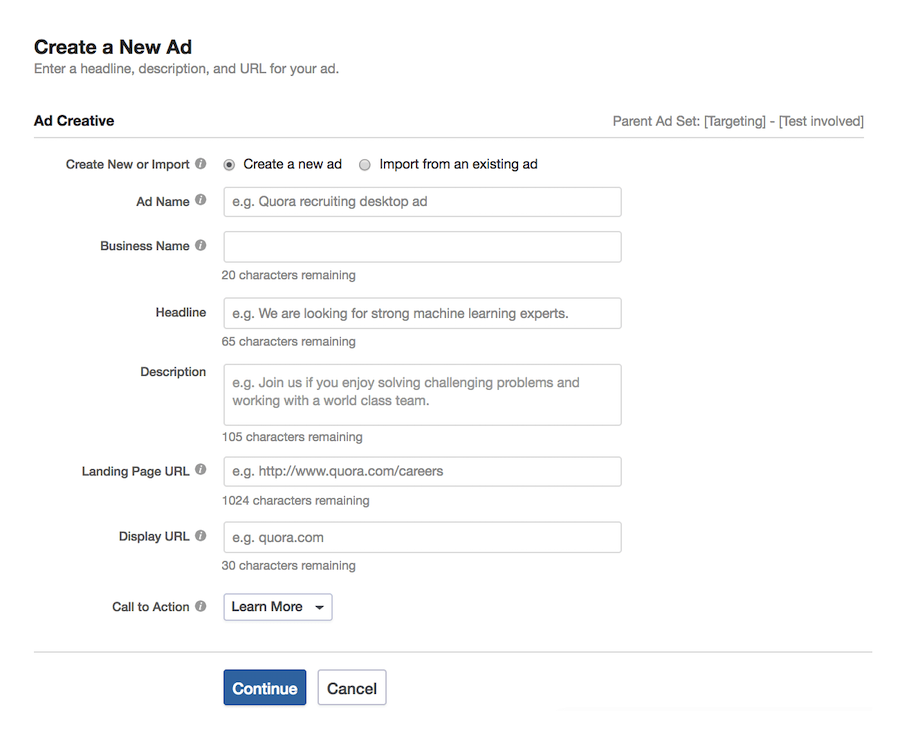The width and height of the screenshot is (900, 744).
Task: Click the Parent Ad Set text
Action: tap(737, 121)
